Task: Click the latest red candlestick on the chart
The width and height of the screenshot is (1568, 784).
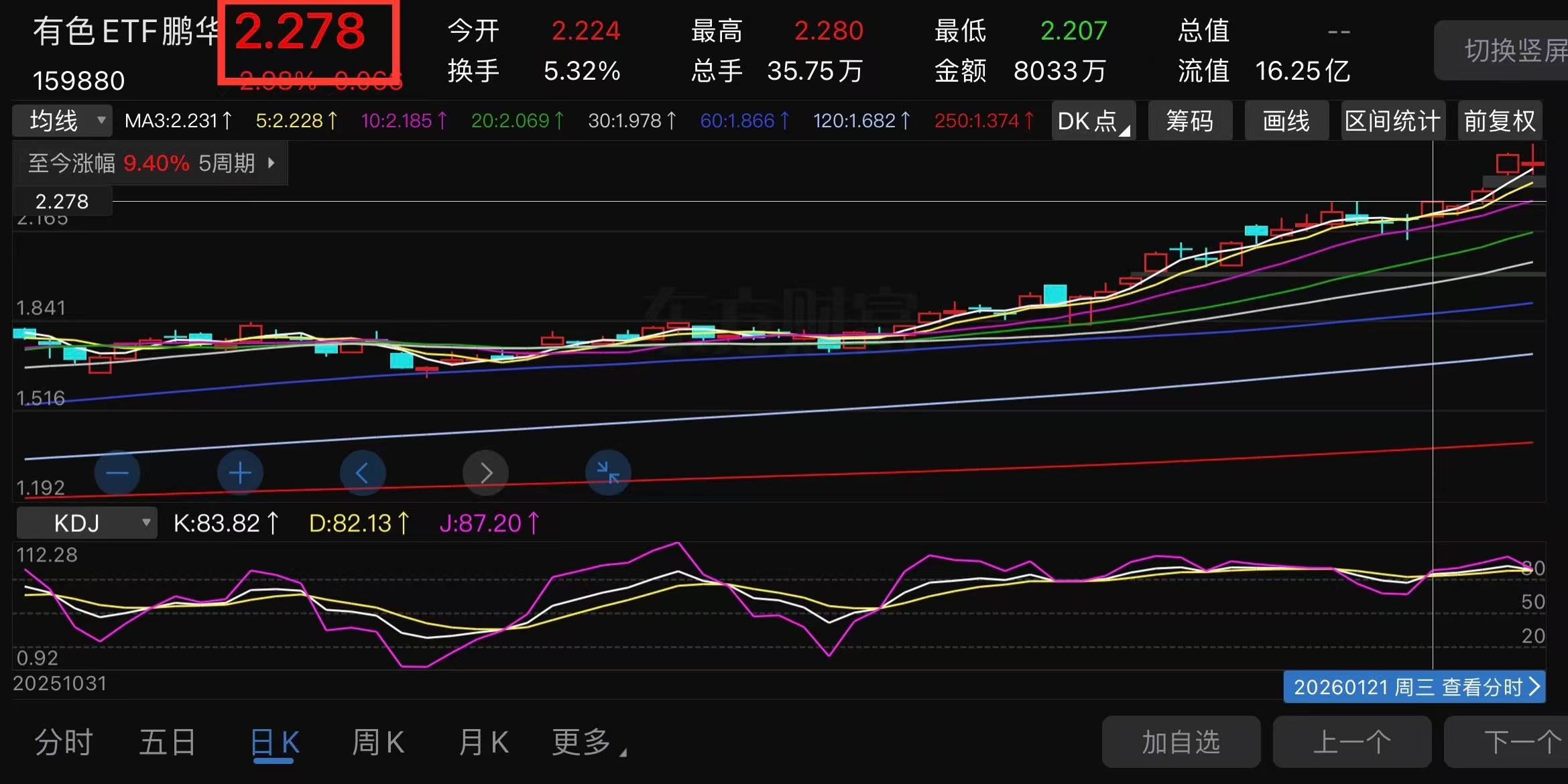Action: (x=1532, y=163)
